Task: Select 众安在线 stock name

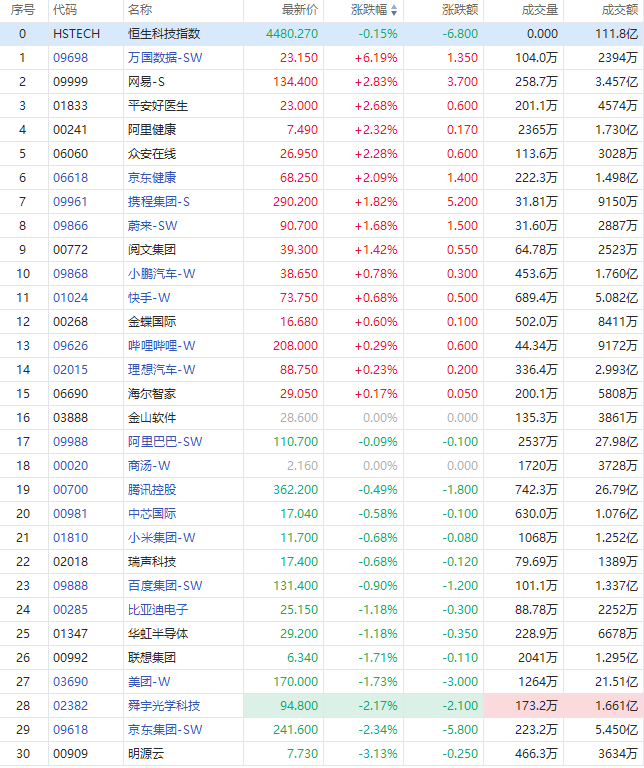Action: (152, 154)
